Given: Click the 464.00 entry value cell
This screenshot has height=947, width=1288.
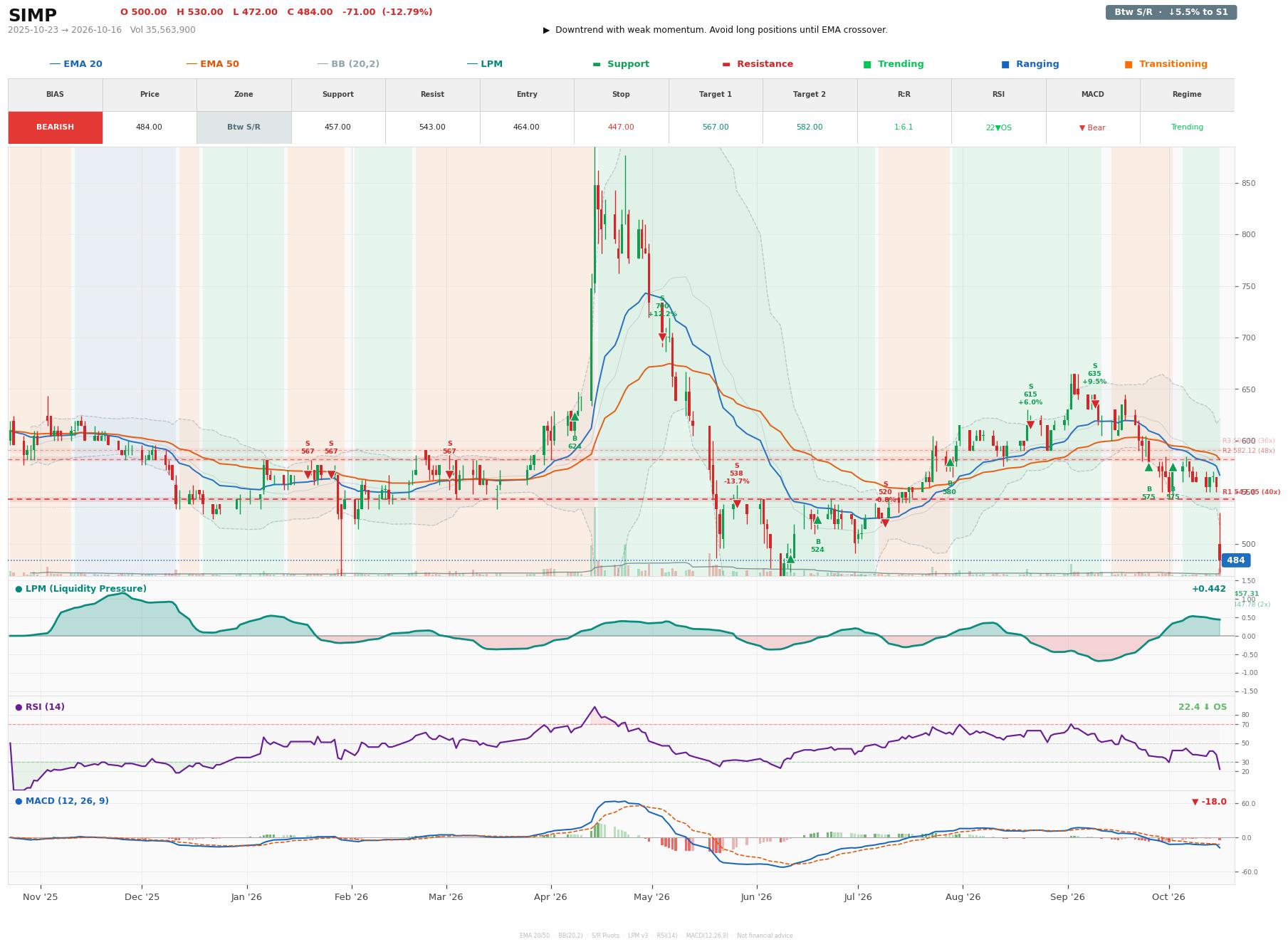Looking at the screenshot, I should (x=526, y=127).
